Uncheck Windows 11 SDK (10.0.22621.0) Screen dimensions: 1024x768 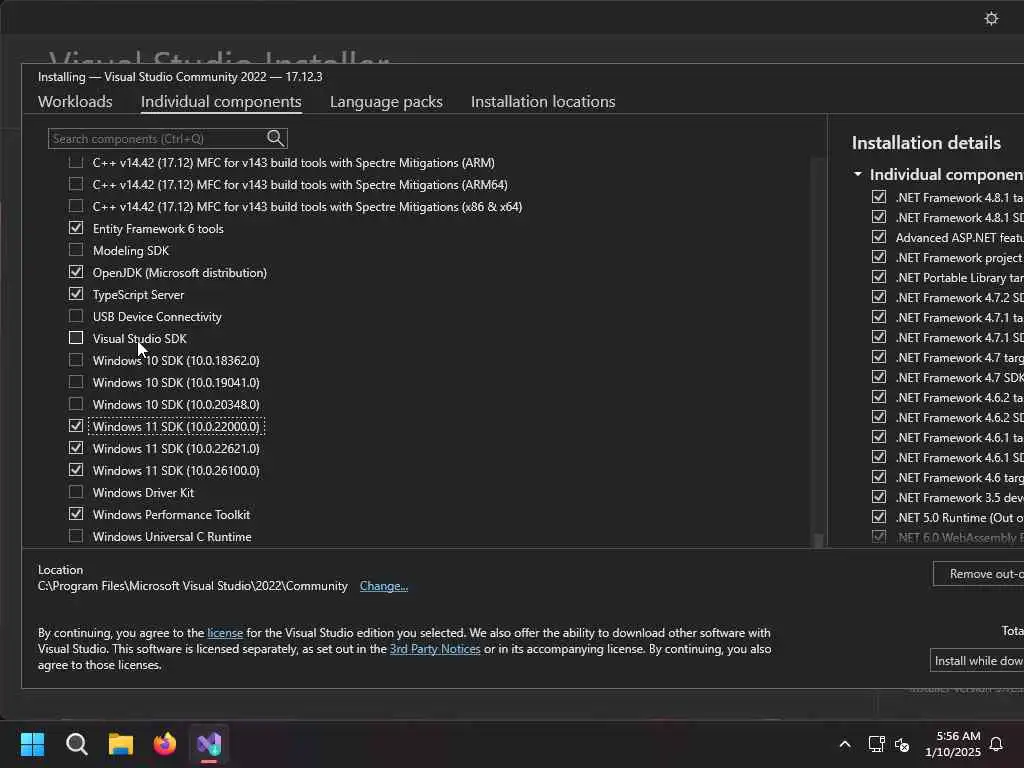coord(76,448)
